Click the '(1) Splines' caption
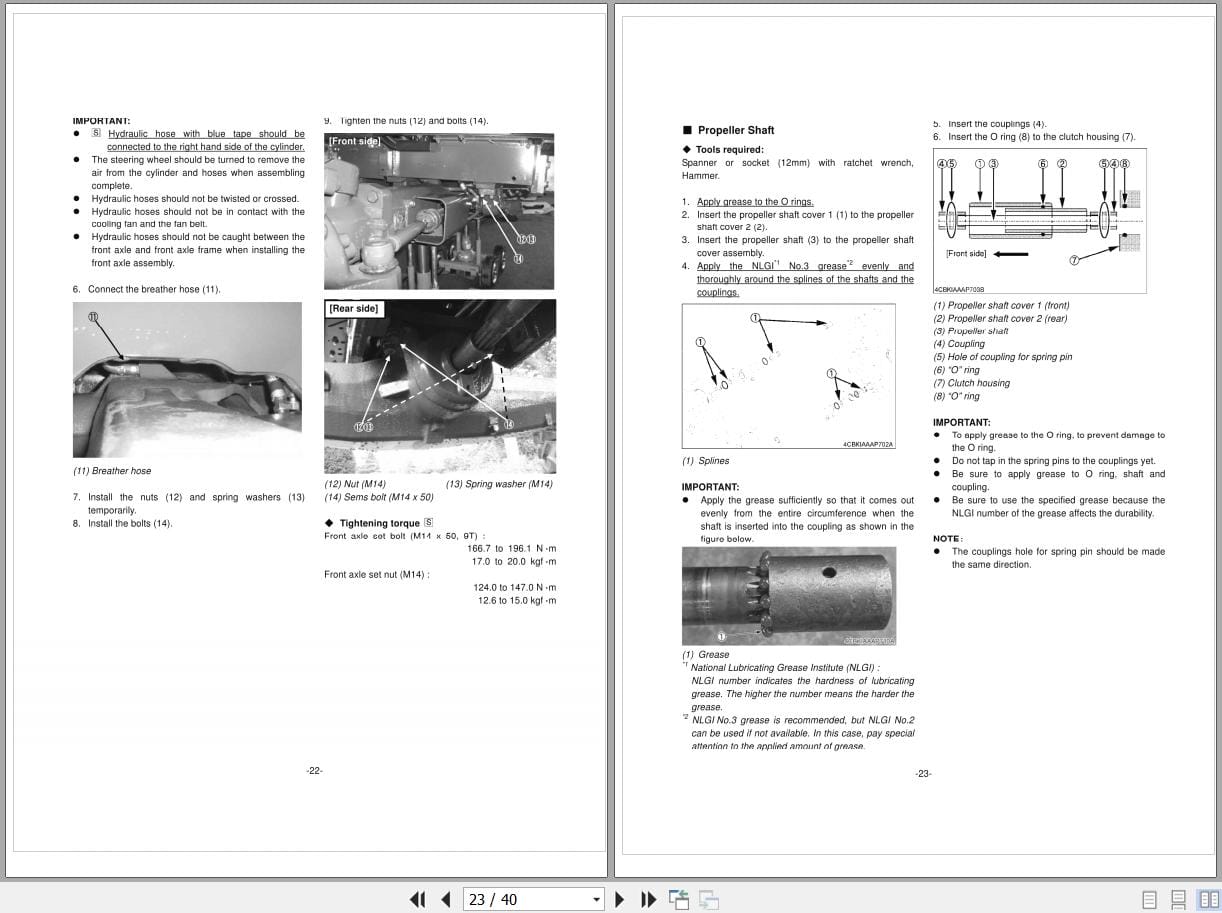Viewport: 1222px width, 913px height. (706, 461)
